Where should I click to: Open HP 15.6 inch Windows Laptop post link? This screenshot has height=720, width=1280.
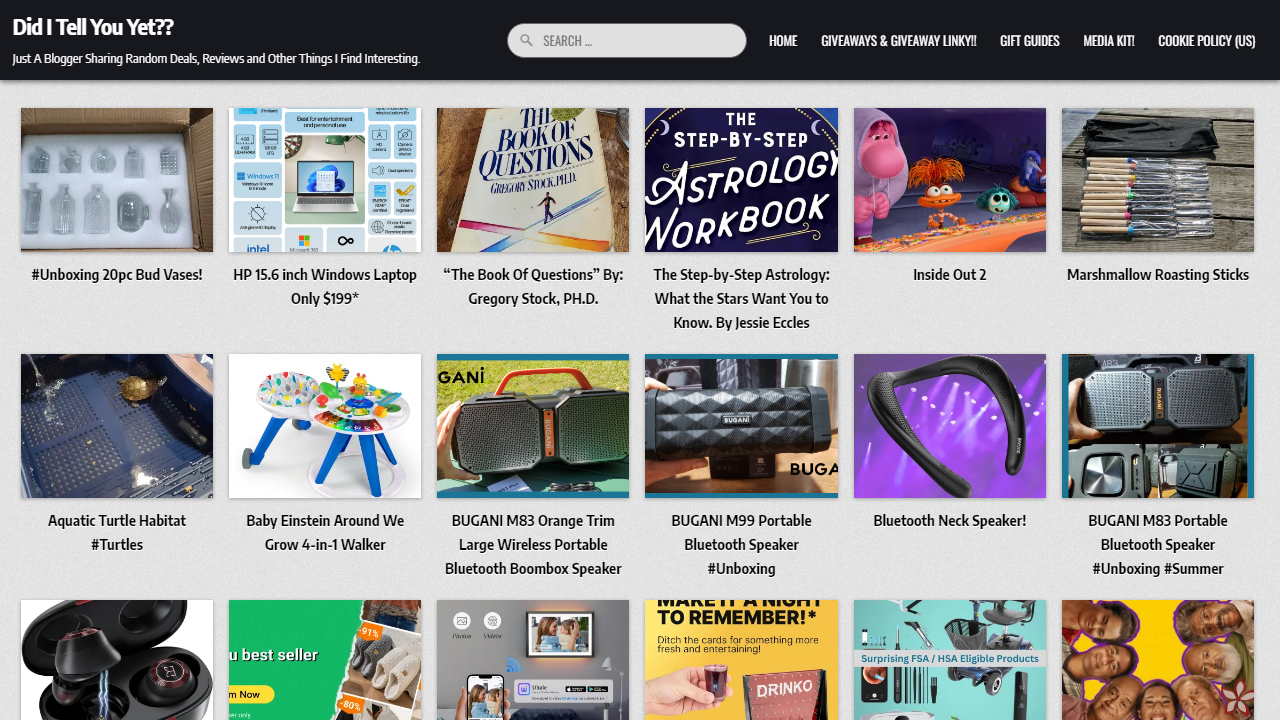[325, 286]
